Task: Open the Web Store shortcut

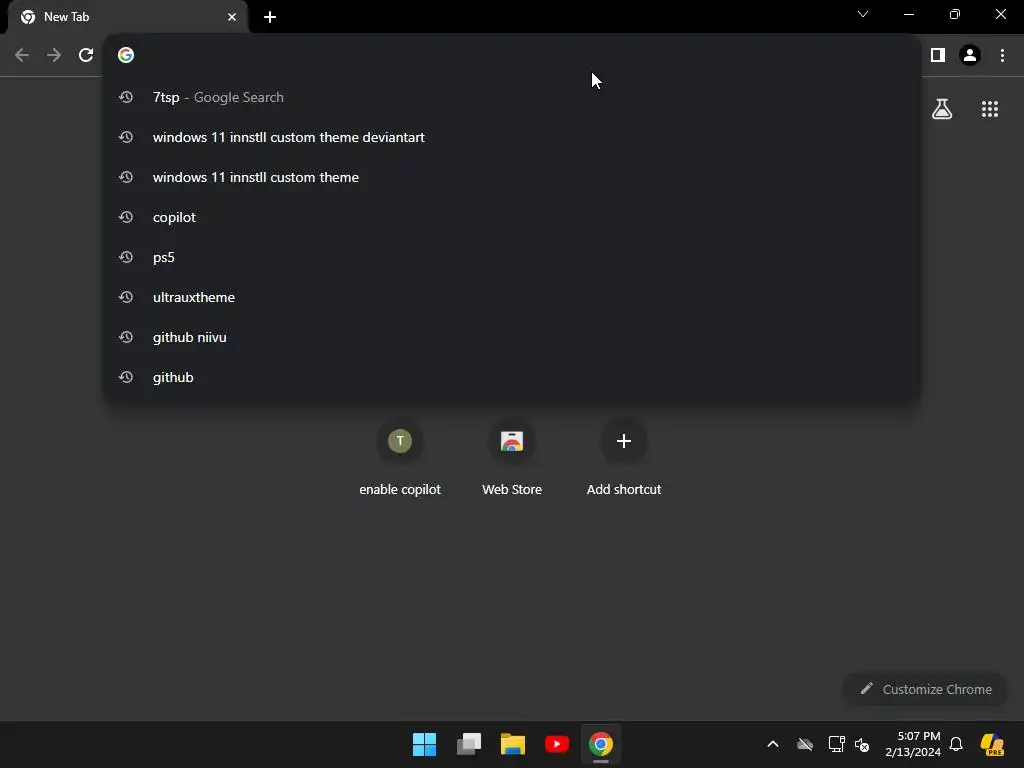Action: pyautogui.click(x=512, y=457)
